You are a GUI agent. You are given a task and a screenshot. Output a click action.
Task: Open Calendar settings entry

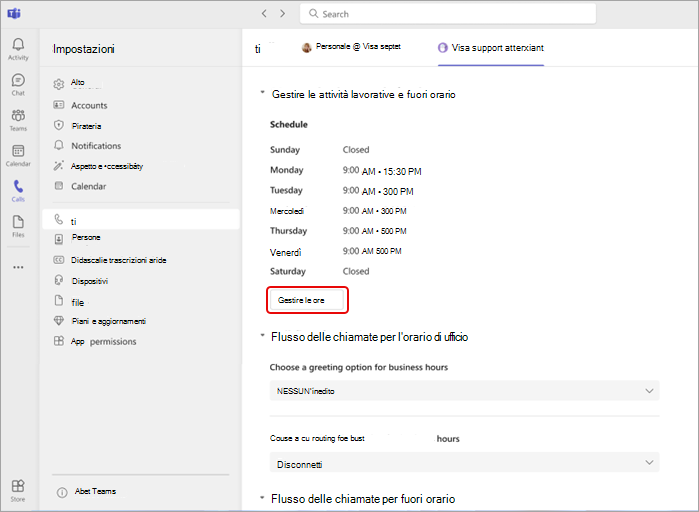88,186
